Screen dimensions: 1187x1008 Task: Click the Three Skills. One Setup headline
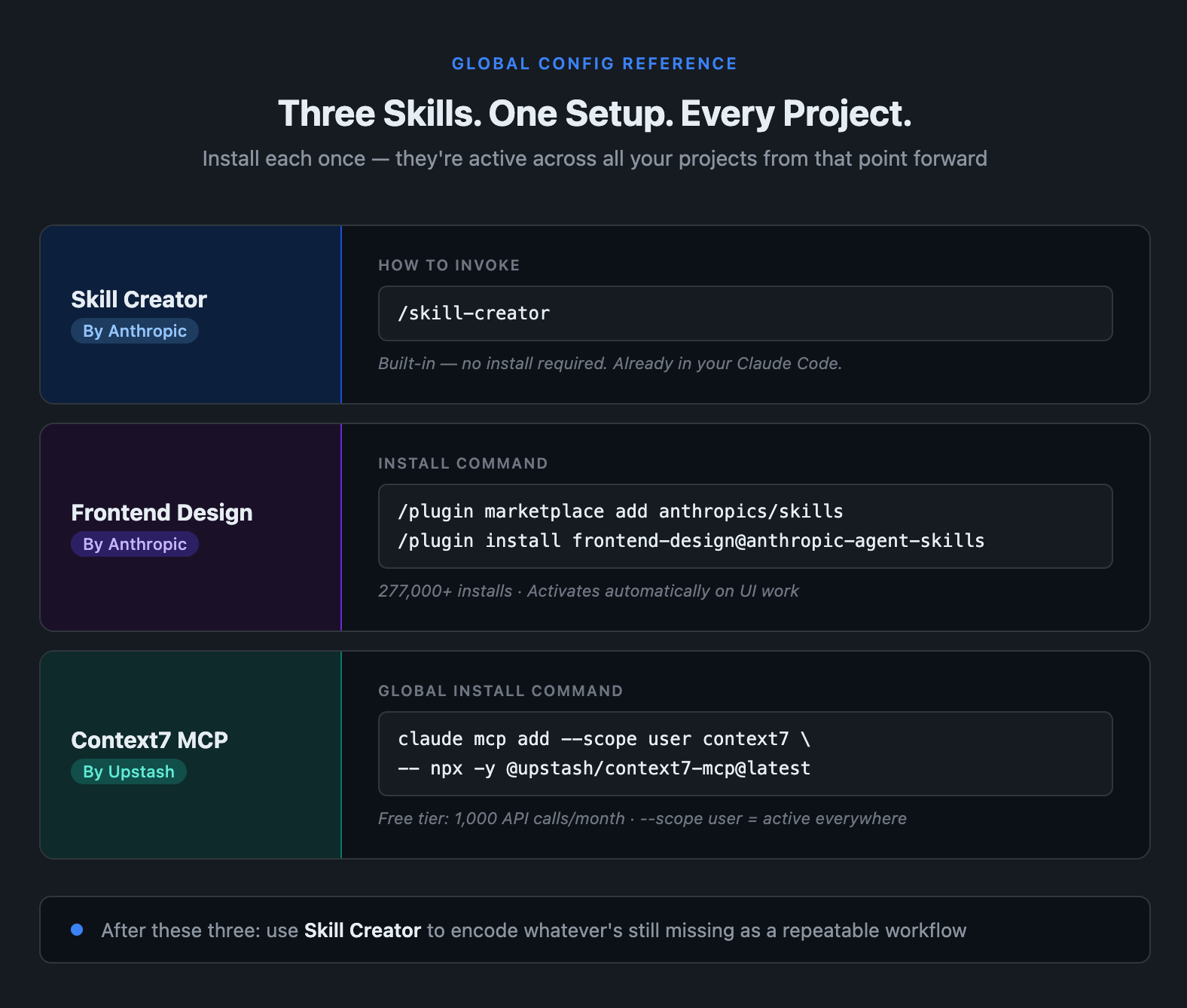[594, 114]
